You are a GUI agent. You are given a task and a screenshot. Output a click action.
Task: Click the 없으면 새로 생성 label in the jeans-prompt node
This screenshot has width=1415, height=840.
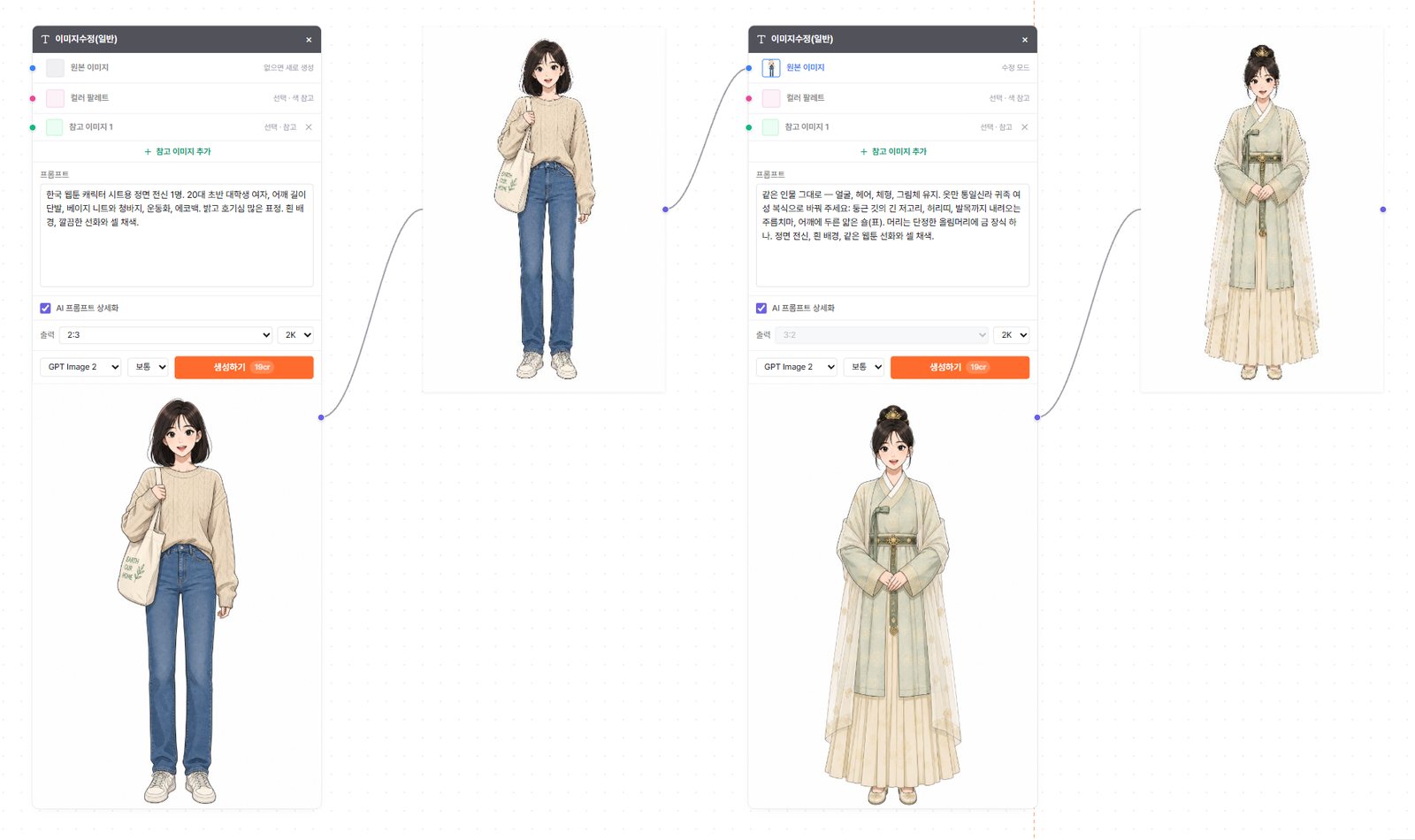(x=288, y=68)
